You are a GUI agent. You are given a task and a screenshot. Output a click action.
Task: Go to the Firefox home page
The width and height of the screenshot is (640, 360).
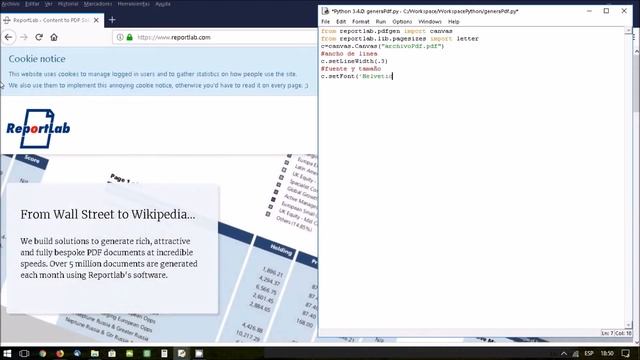click(54, 37)
